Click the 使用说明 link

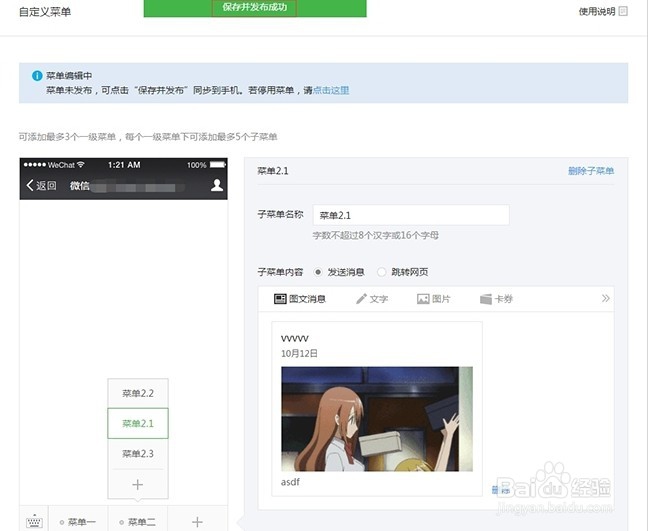click(x=597, y=12)
